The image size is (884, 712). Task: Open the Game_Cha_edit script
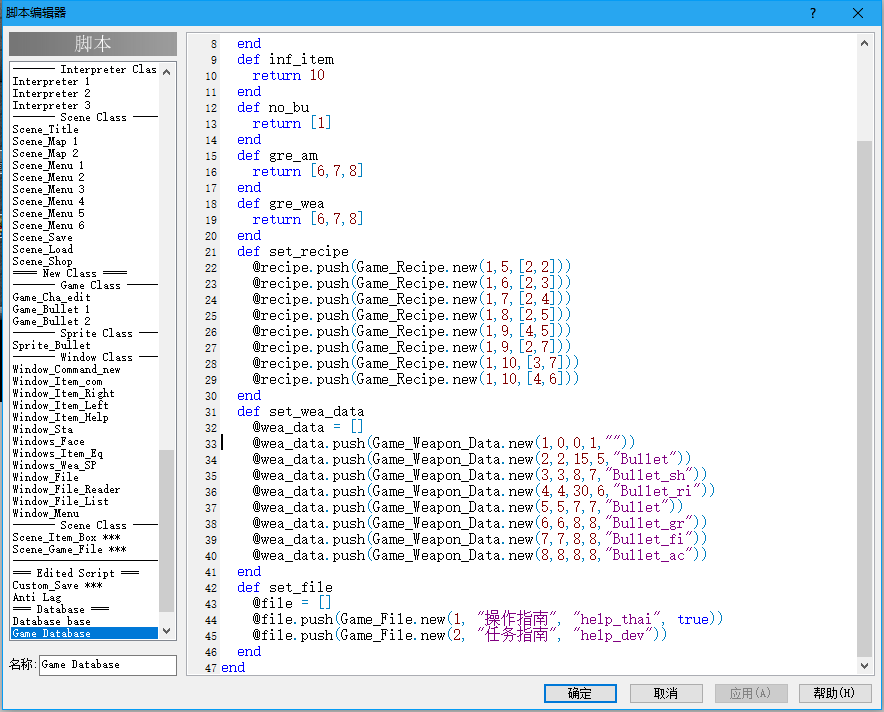pos(51,297)
